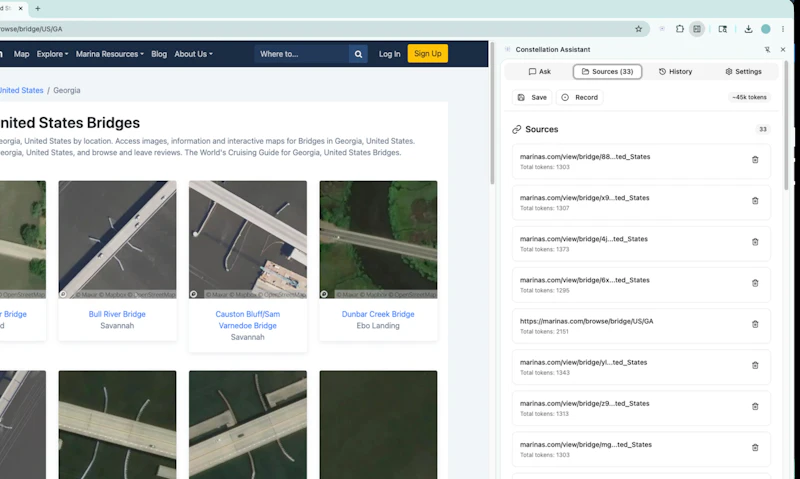The height and width of the screenshot is (479, 800).
Task: Click the Sources count badge 33
Action: 763,129
